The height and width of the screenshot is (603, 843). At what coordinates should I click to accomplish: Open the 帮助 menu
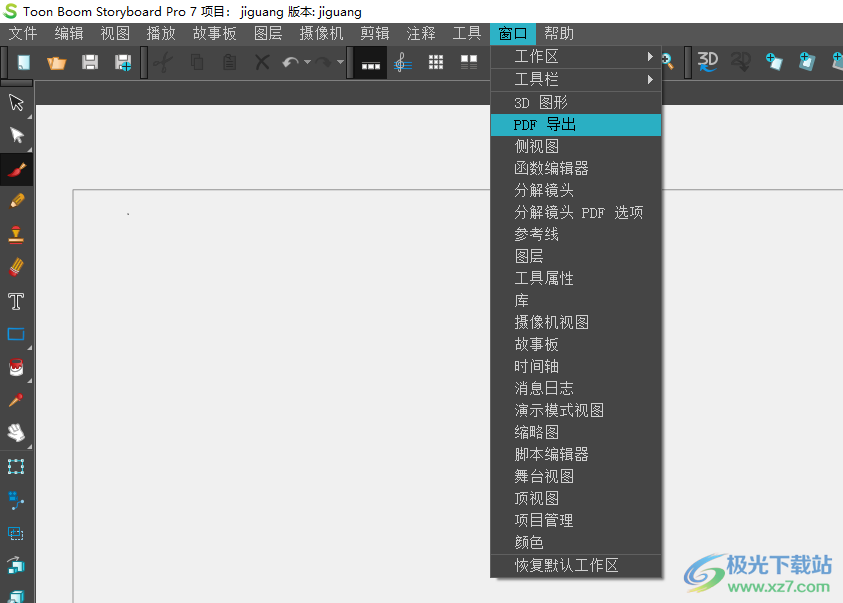click(x=559, y=34)
